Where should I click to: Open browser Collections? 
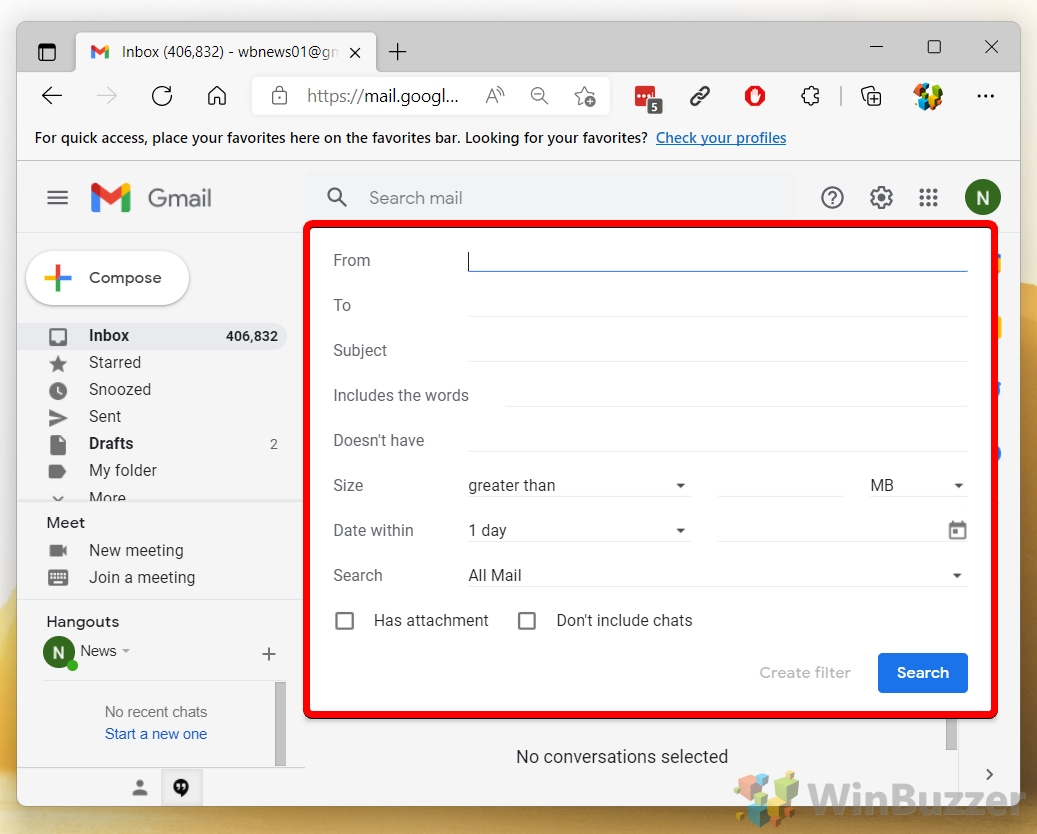pos(871,96)
